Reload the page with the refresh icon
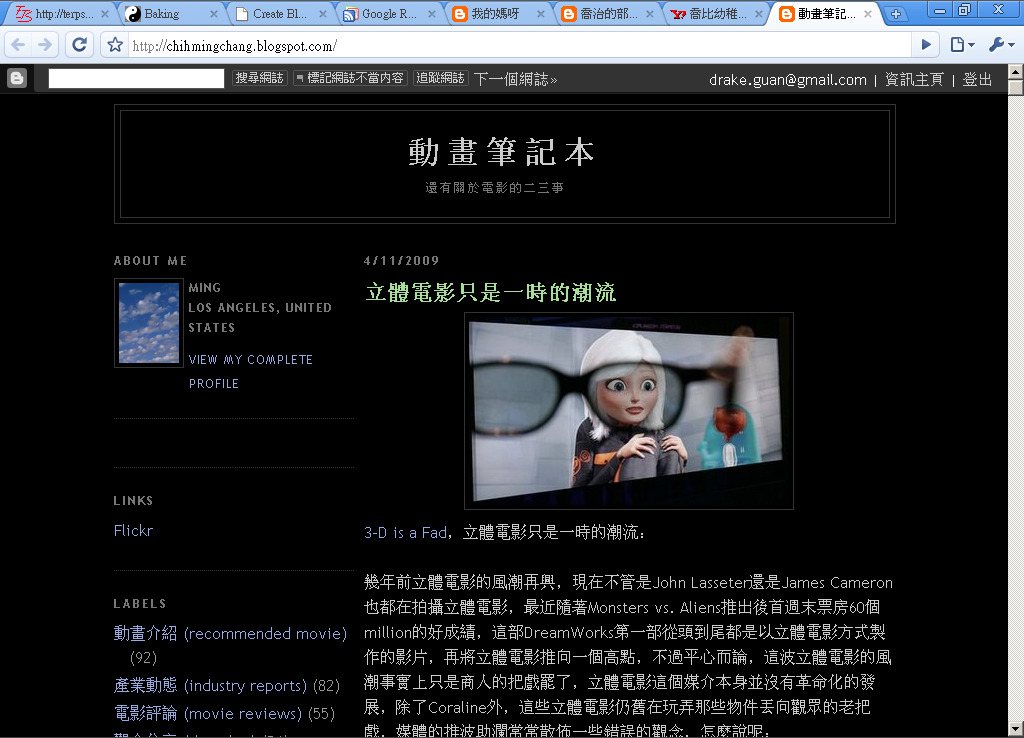 pyautogui.click(x=80, y=44)
